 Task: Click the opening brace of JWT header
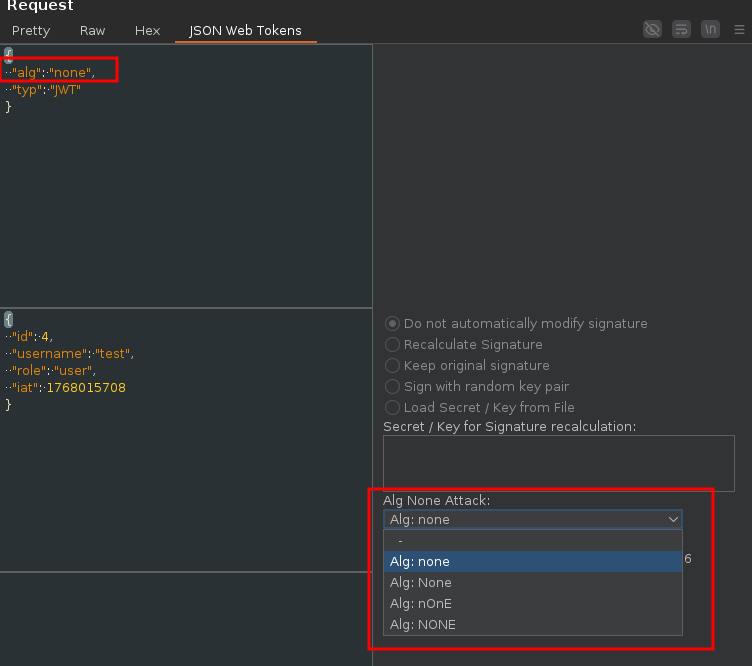8,55
